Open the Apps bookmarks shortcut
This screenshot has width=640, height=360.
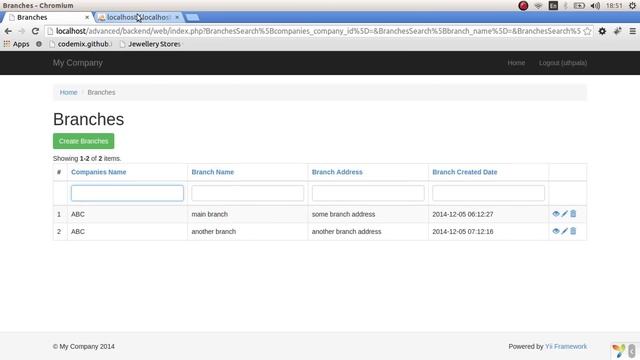(x=16, y=44)
